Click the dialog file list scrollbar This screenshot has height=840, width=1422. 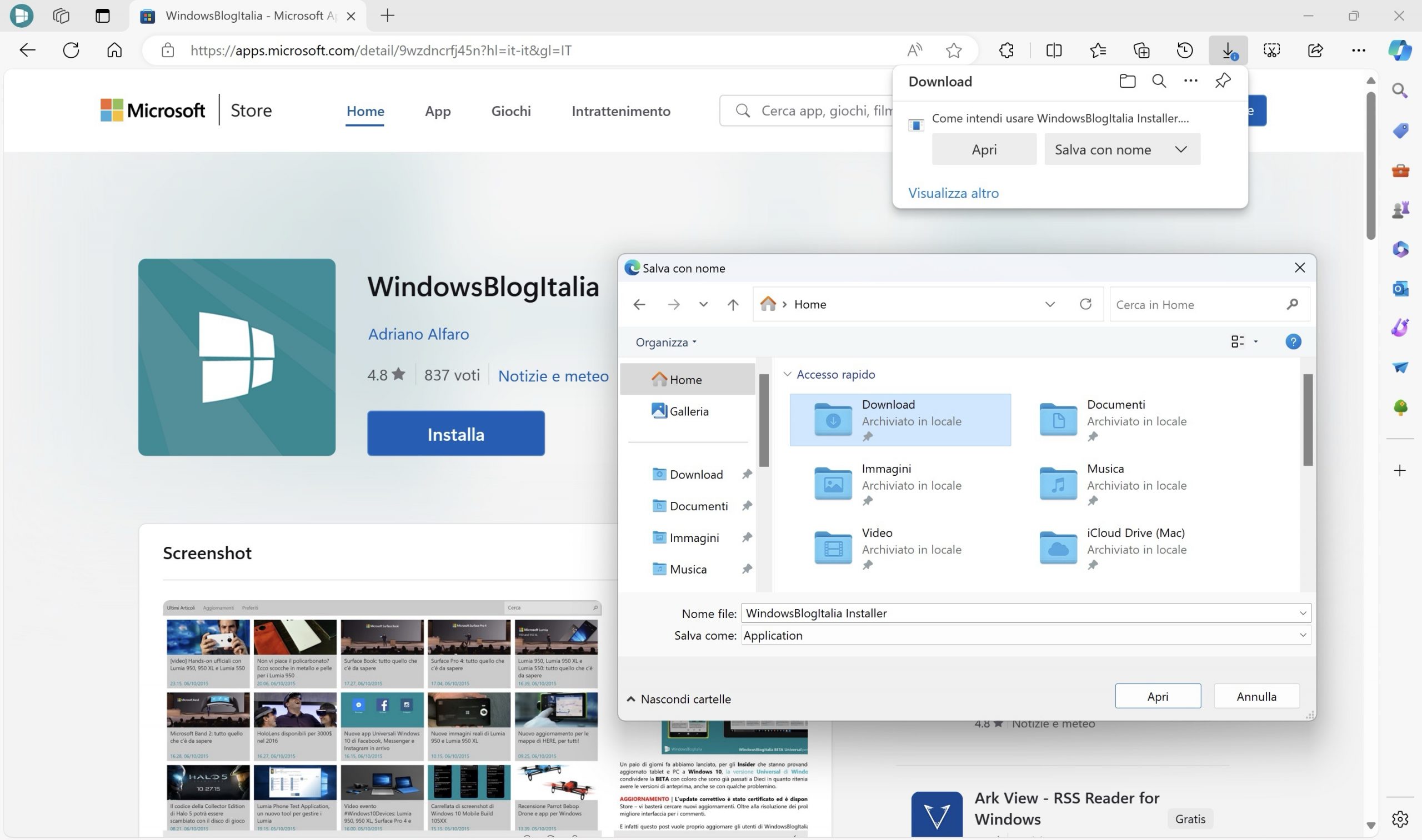[x=1308, y=420]
